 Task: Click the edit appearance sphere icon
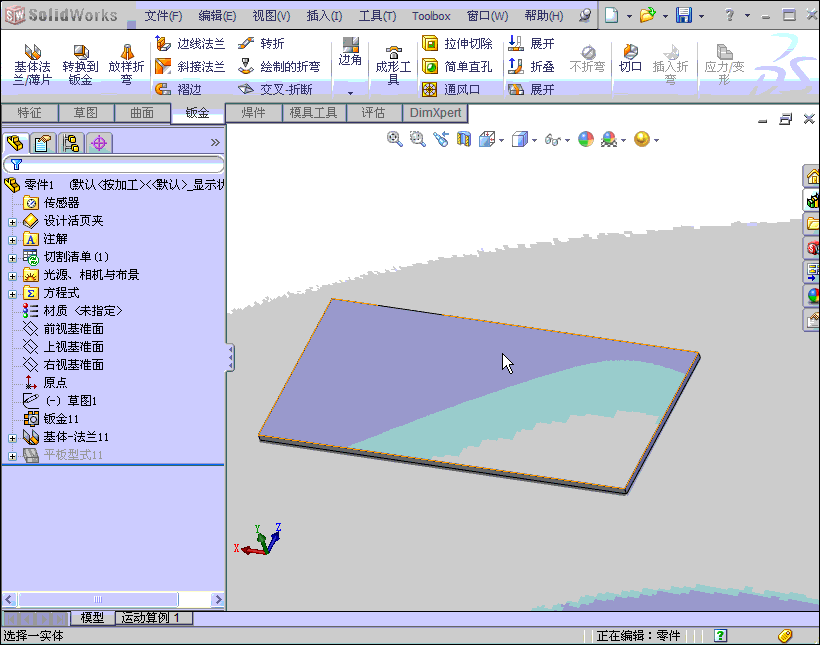(585, 139)
